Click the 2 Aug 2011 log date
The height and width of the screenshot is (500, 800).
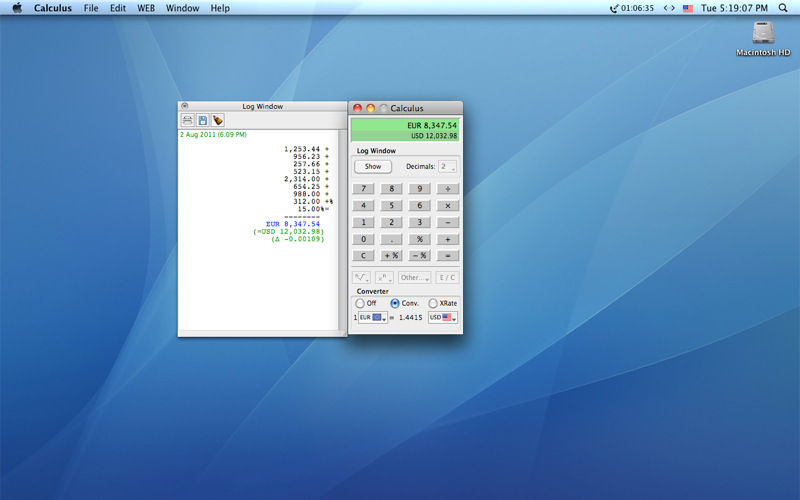click(213, 135)
